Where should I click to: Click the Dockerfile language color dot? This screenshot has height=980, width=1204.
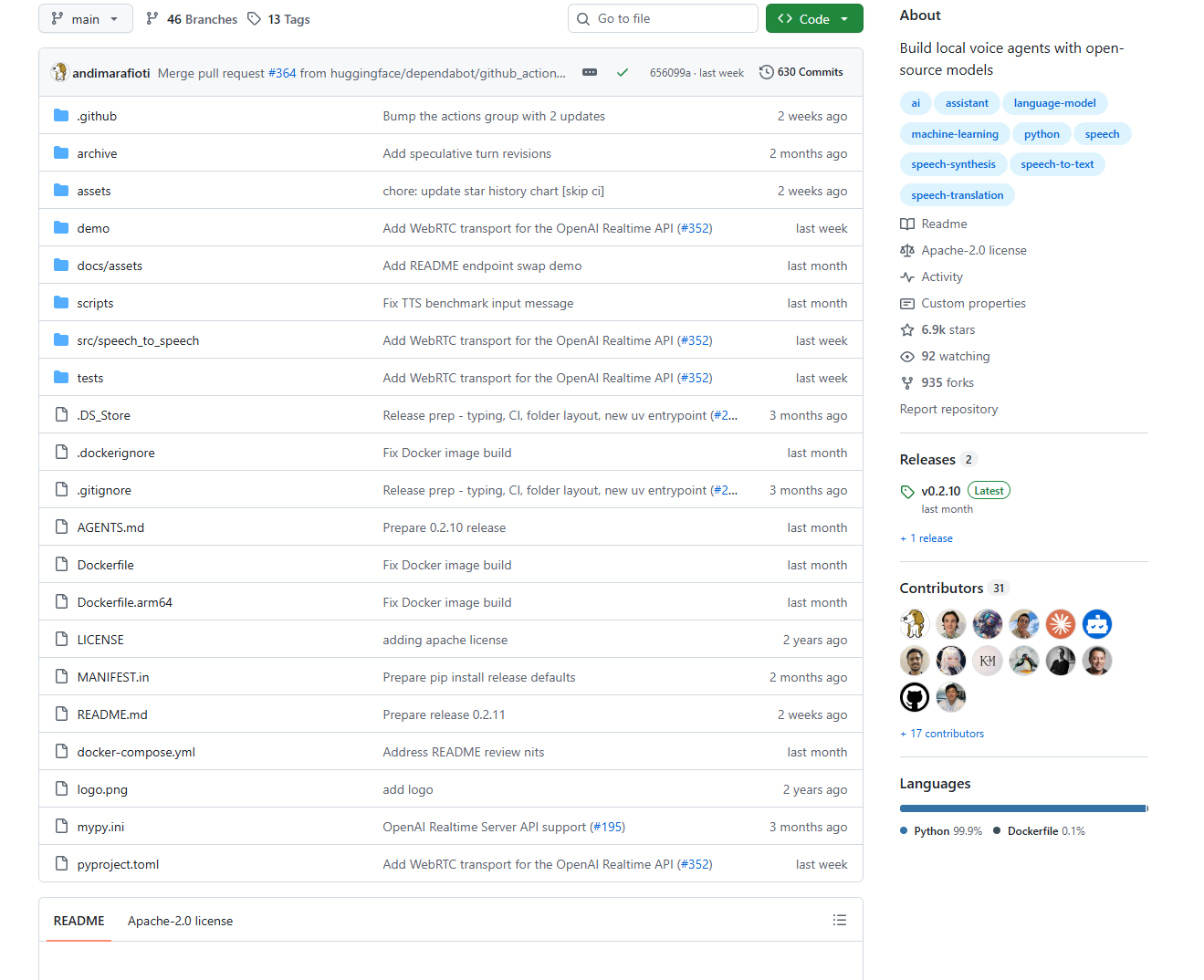(997, 830)
